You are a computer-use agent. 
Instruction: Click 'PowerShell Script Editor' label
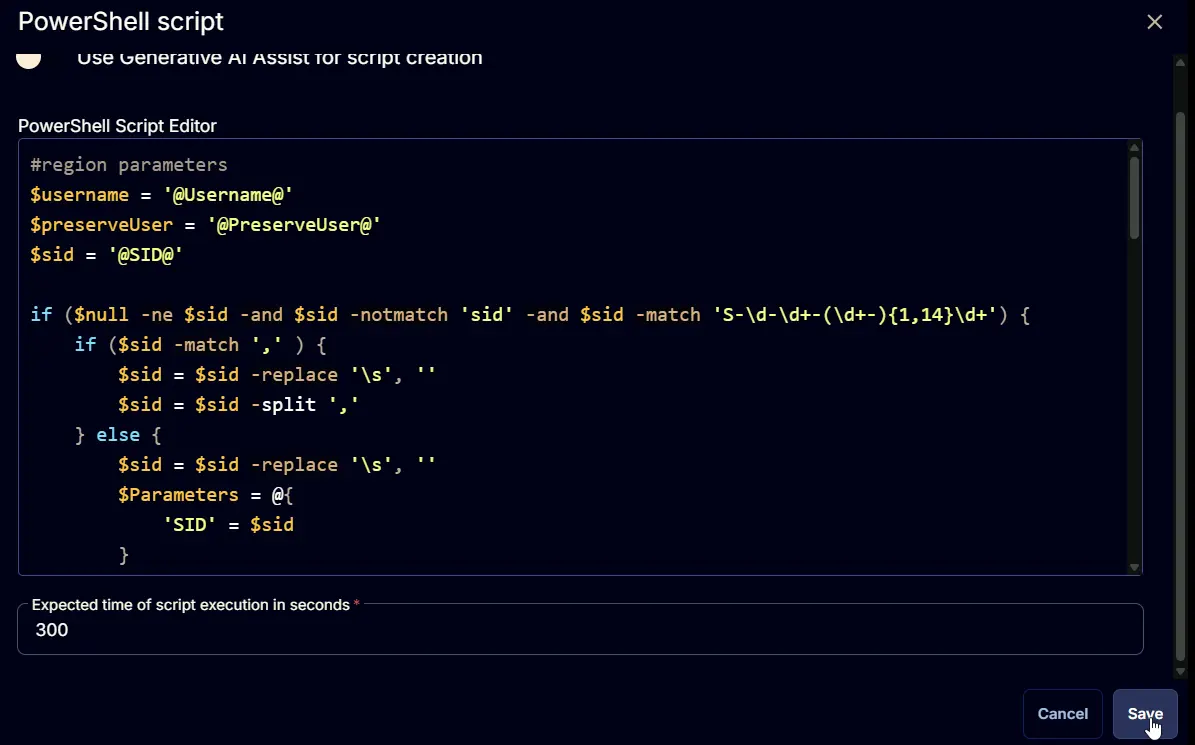[x=117, y=126]
